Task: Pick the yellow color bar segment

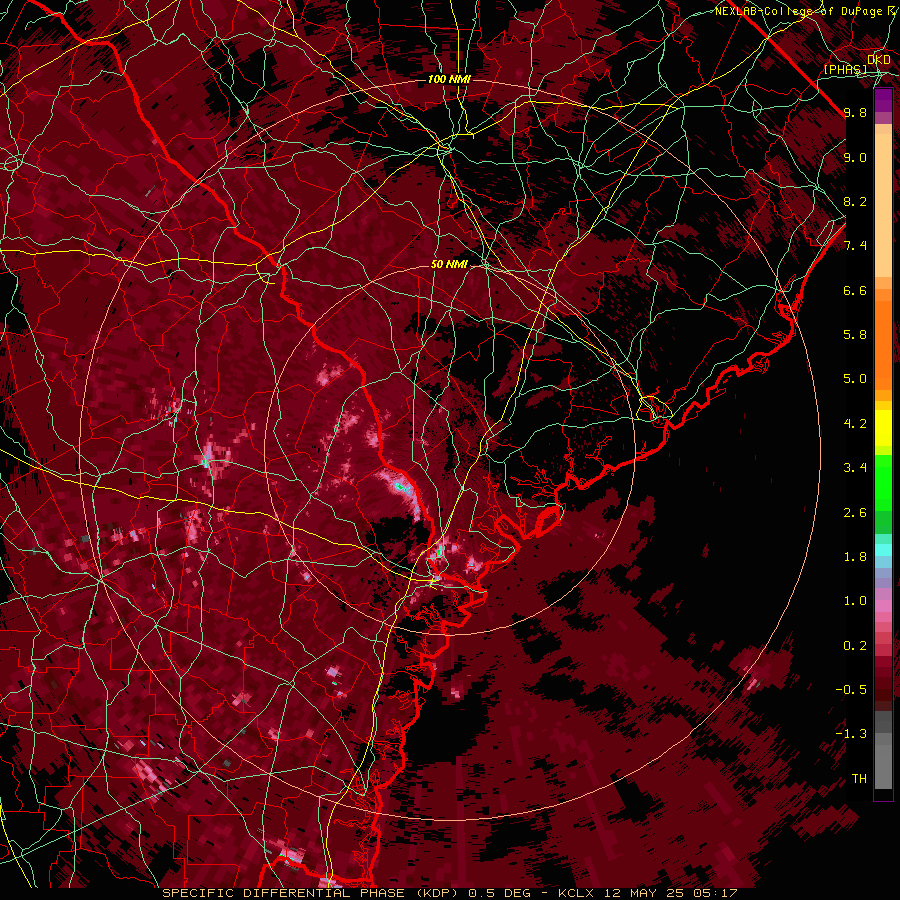Action: [x=883, y=428]
